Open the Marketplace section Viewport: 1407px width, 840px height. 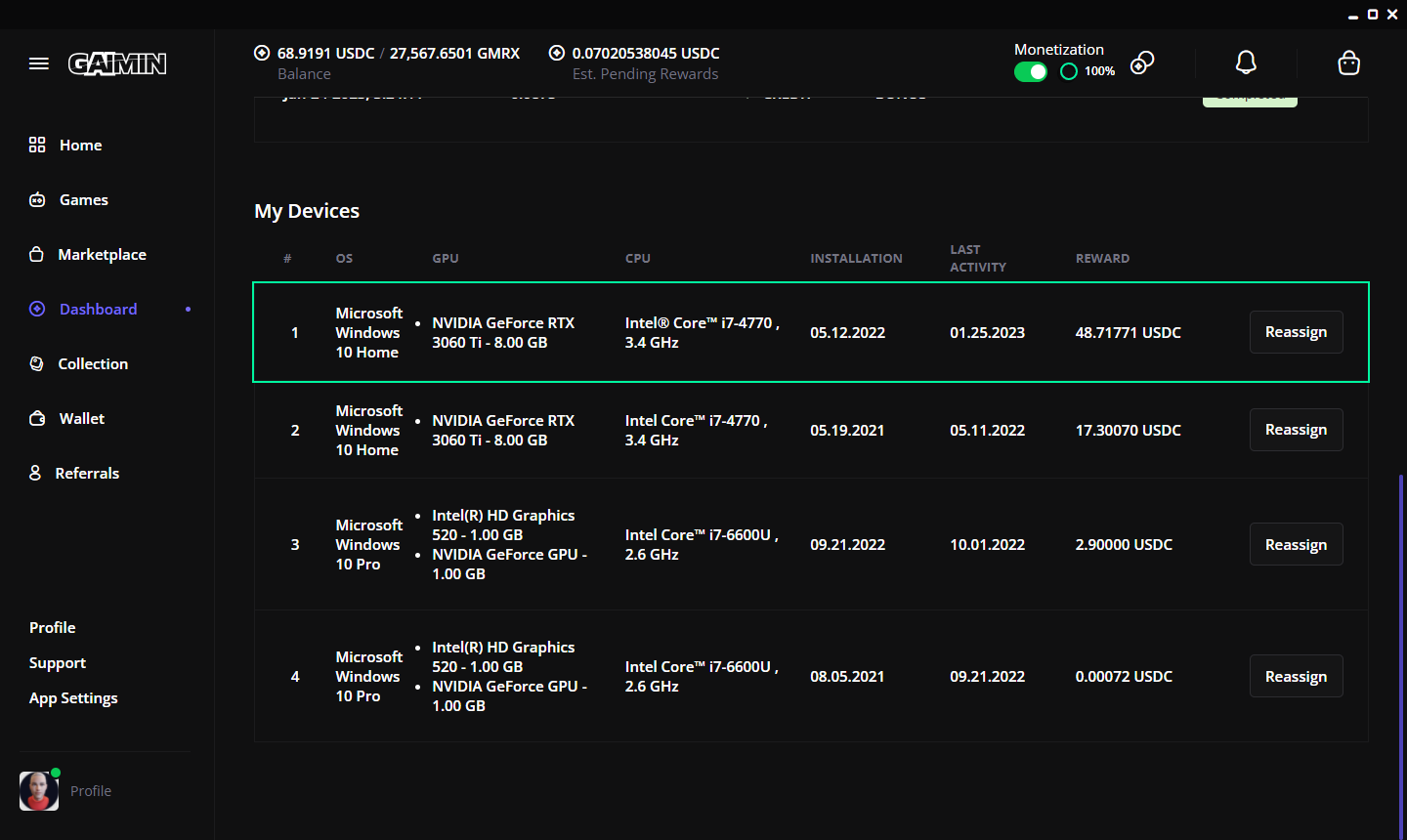[x=102, y=255]
